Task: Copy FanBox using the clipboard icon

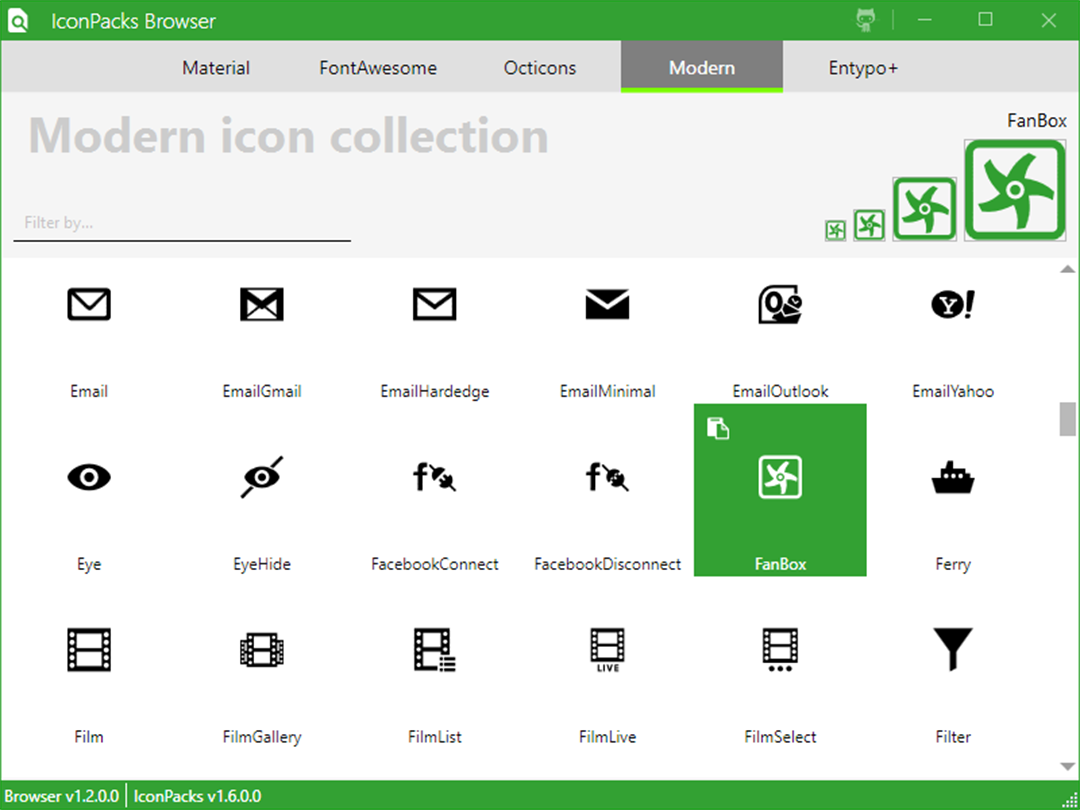Action: coord(718,428)
